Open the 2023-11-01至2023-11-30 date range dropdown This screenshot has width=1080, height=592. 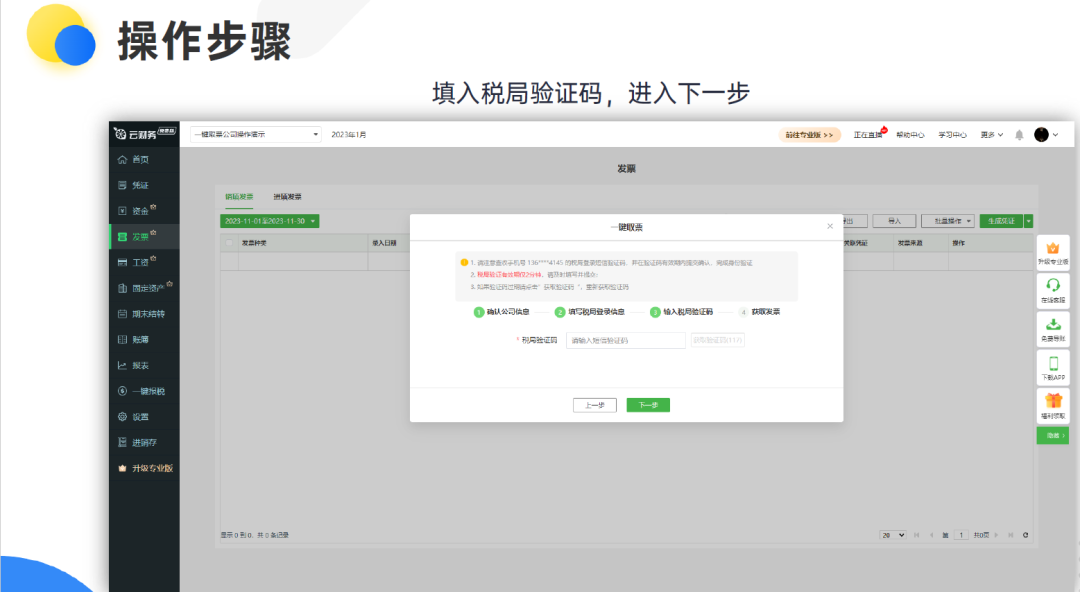pos(269,221)
